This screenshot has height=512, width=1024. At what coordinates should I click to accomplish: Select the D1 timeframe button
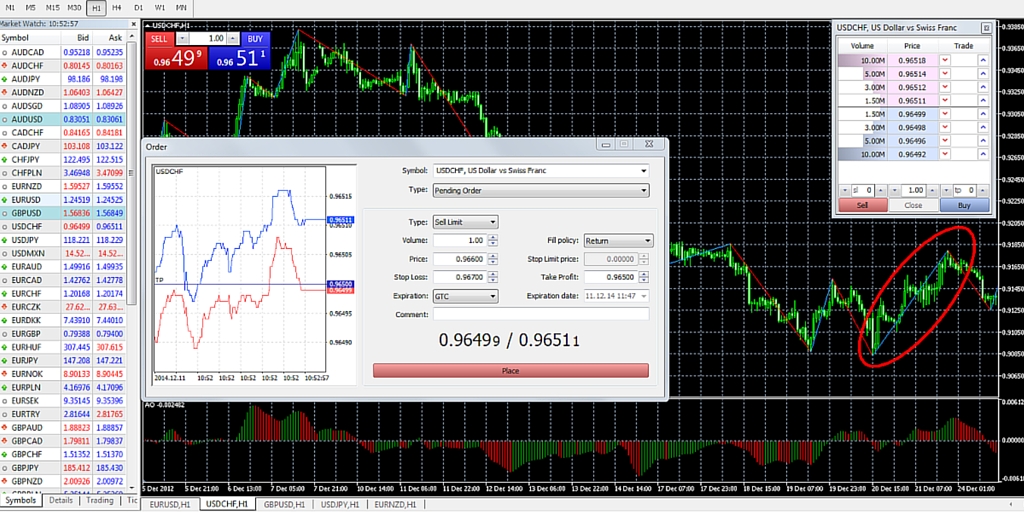[x=138, y=8]
